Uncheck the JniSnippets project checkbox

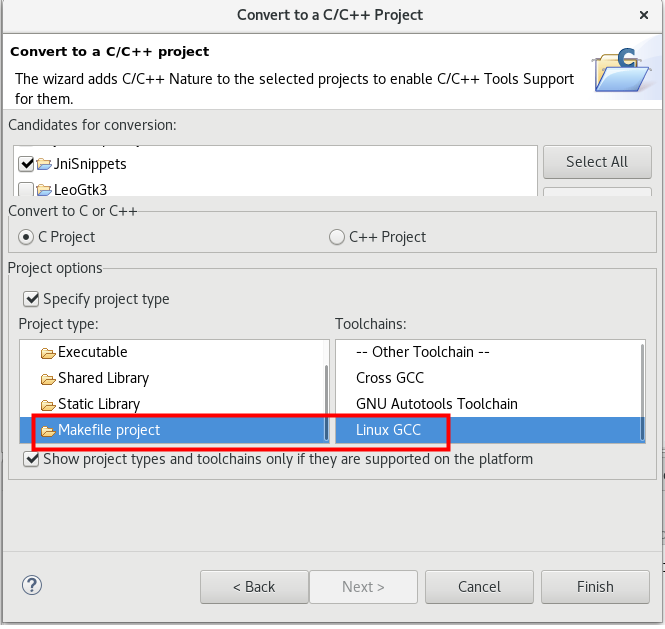click(26, 164)
